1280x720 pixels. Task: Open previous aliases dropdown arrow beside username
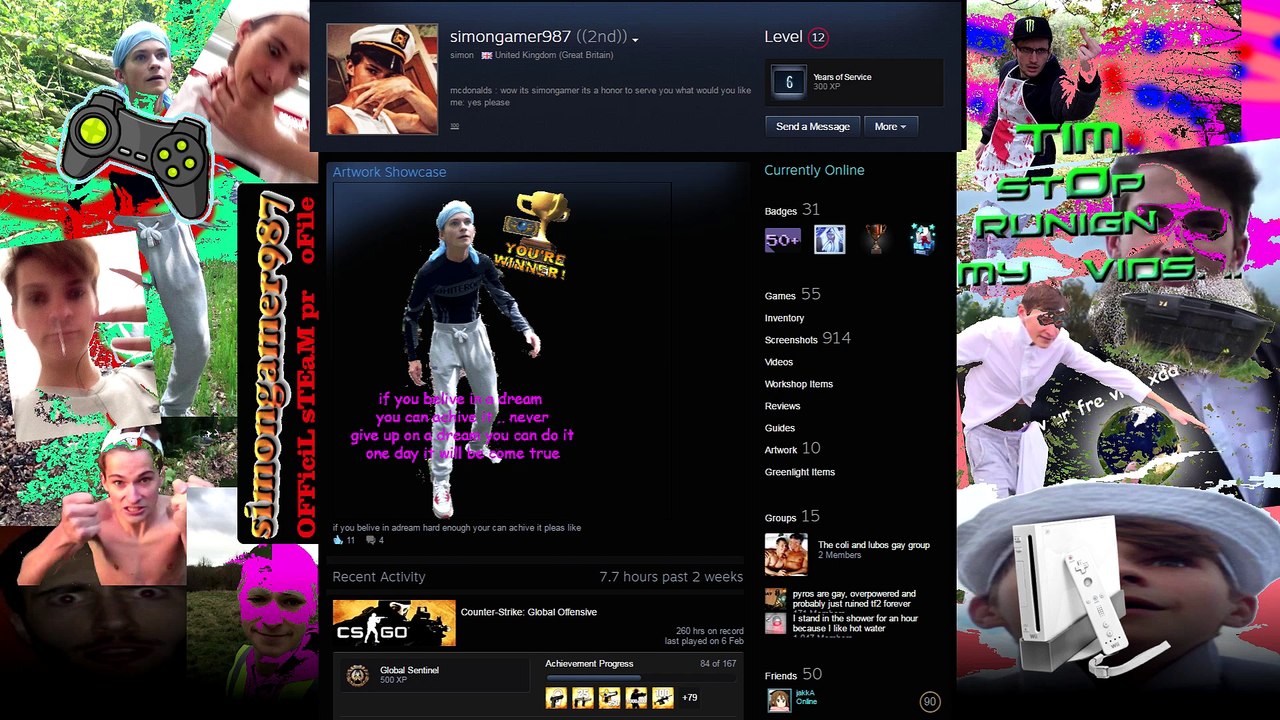pyautogui.click(x=635, y=39)
